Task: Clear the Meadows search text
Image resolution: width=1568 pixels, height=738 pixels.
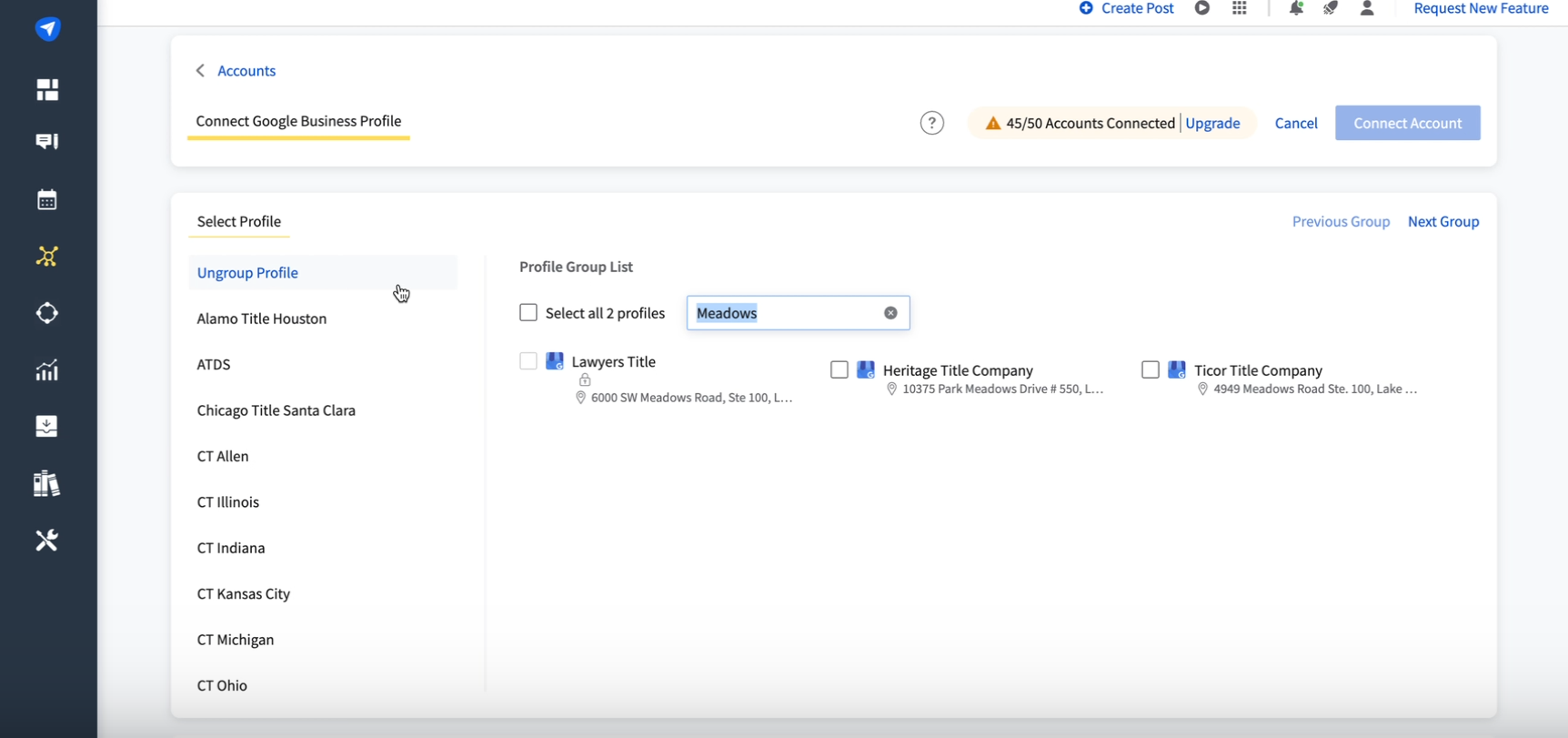Action: point(890,313)
